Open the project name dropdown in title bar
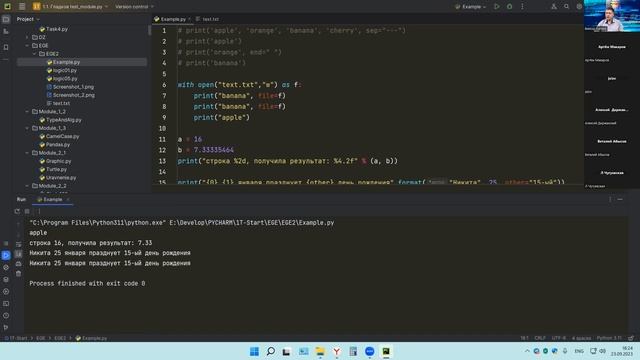640x360 pixels. 71,7
